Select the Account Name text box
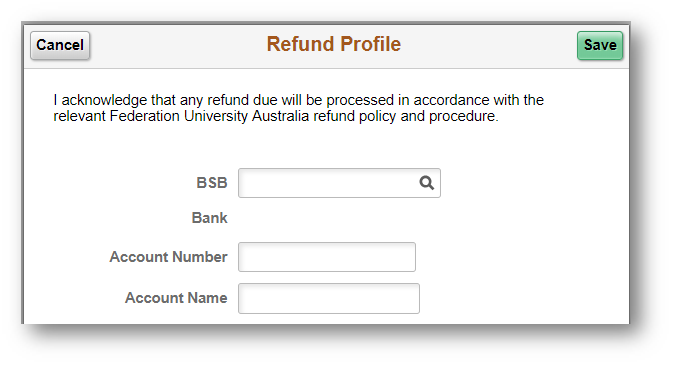 click(x=329, y=298)
